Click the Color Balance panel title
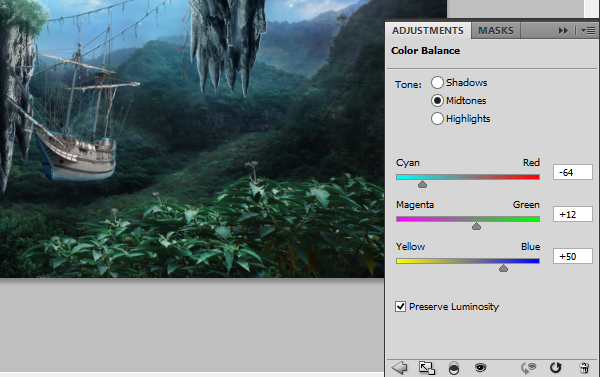Screen dimensions: 600x377 coord(426,51)
